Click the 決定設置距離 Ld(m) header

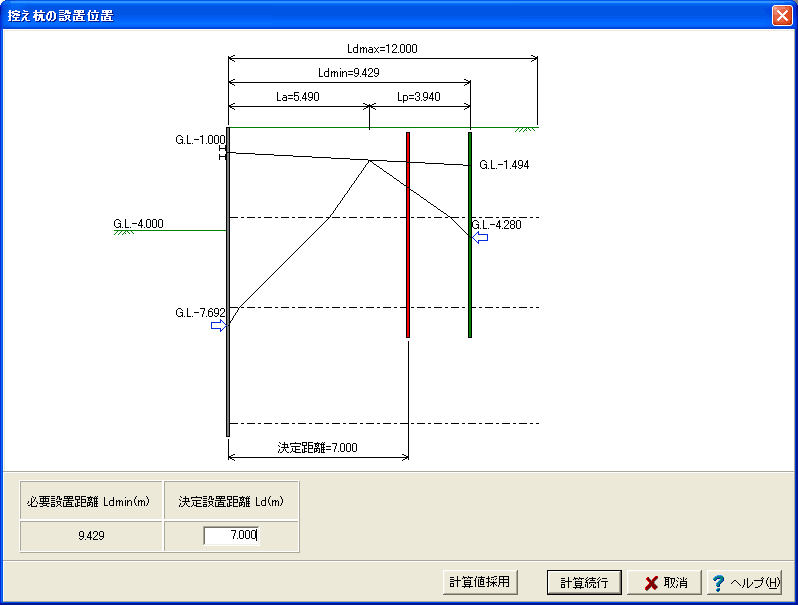click(x=231, y=501)
